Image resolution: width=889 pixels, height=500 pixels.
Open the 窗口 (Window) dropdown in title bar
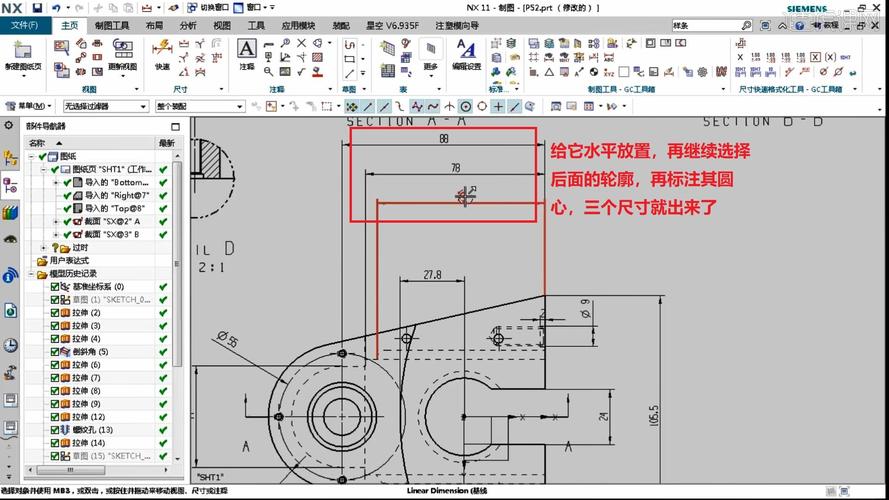click(253, 8)
